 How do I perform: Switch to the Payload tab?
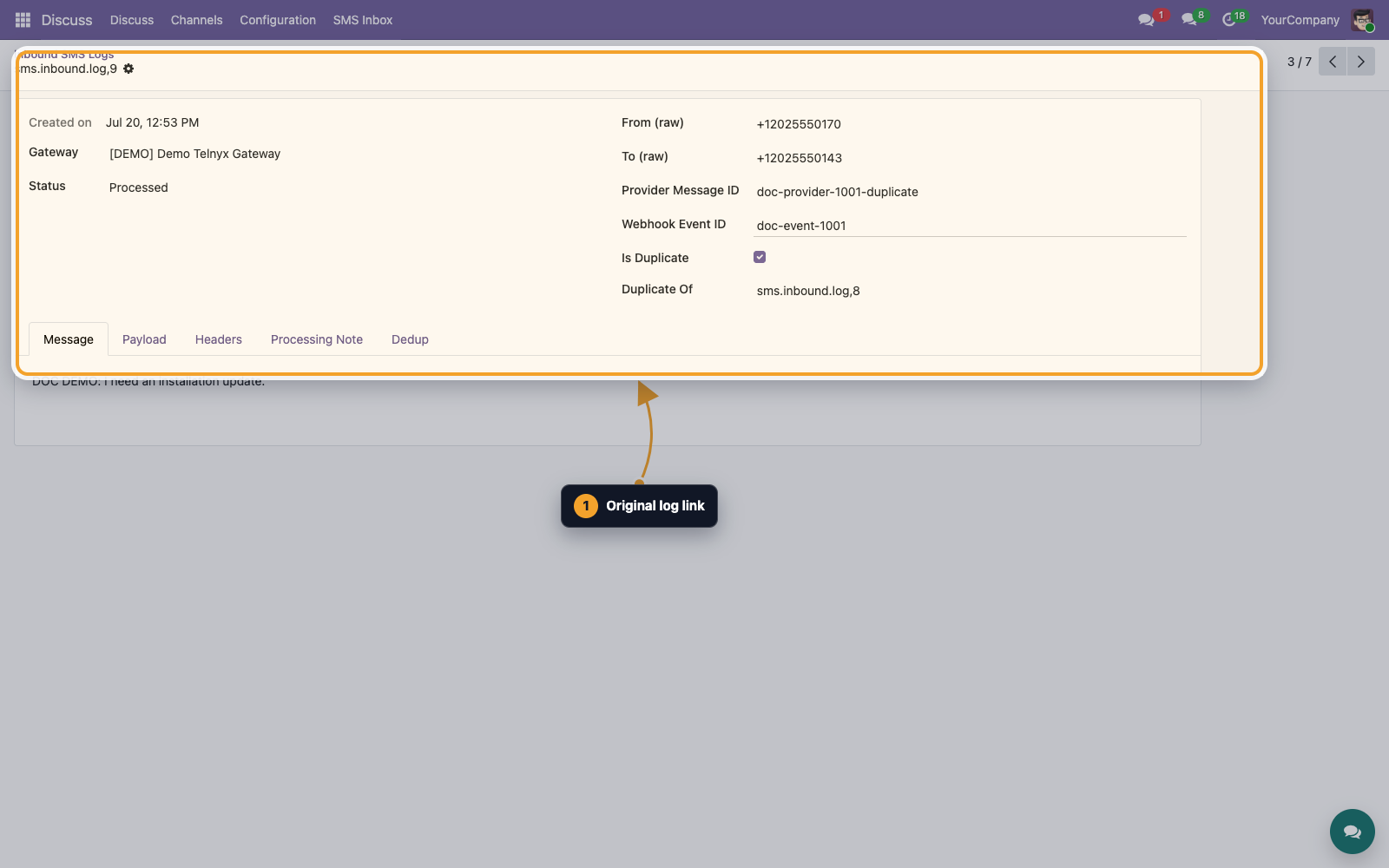pyautogui.click(x=144, y=339)
